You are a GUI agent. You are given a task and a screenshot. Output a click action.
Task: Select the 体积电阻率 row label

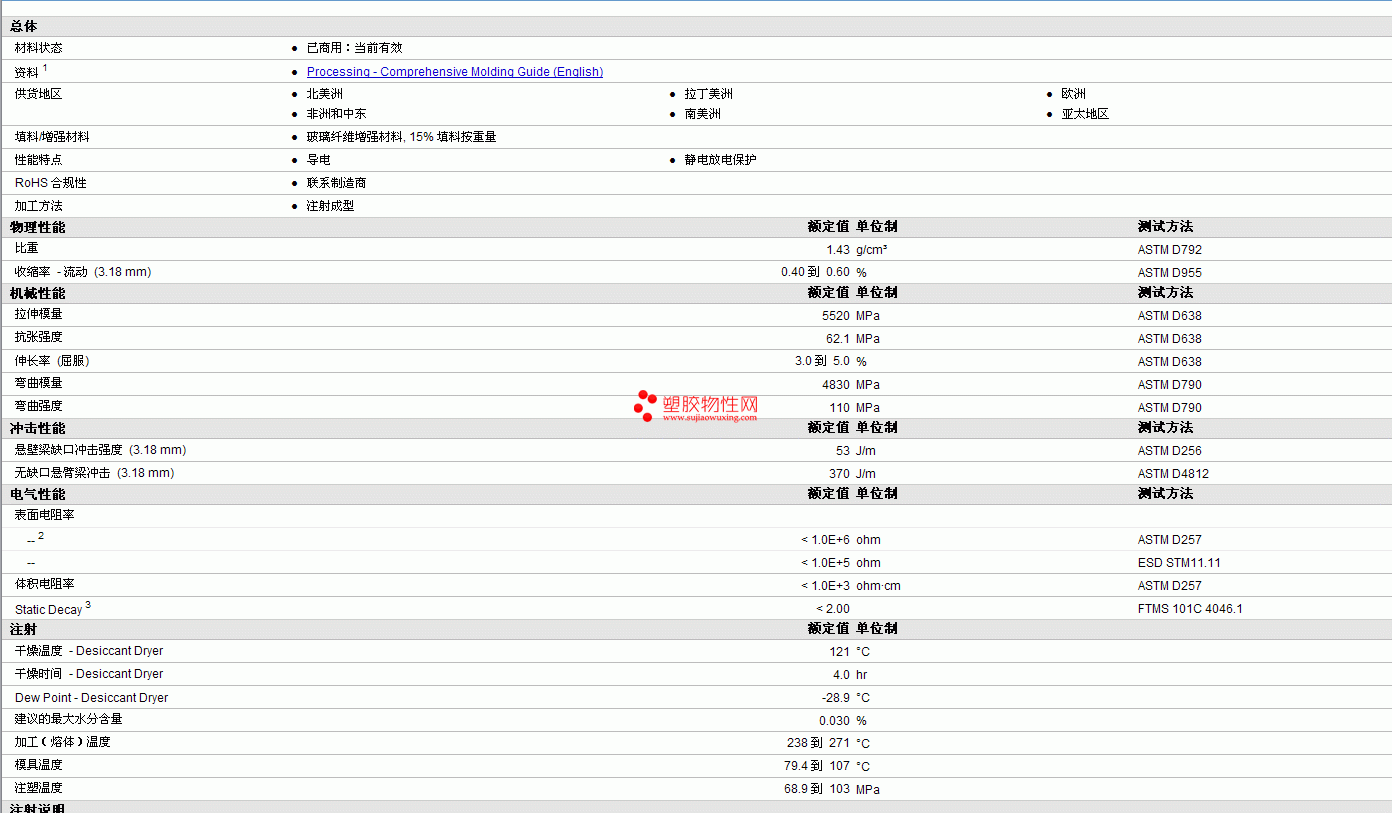(45, 584)
